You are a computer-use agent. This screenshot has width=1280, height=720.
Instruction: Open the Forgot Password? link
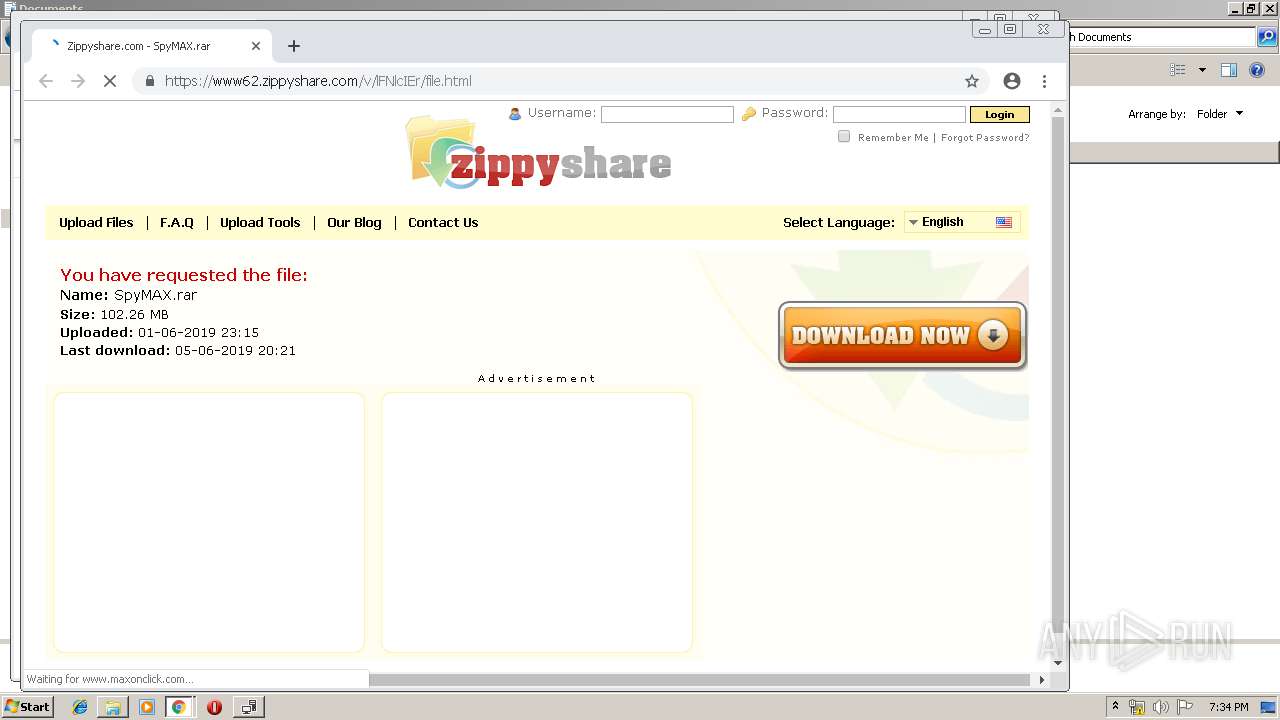(985, 137)
